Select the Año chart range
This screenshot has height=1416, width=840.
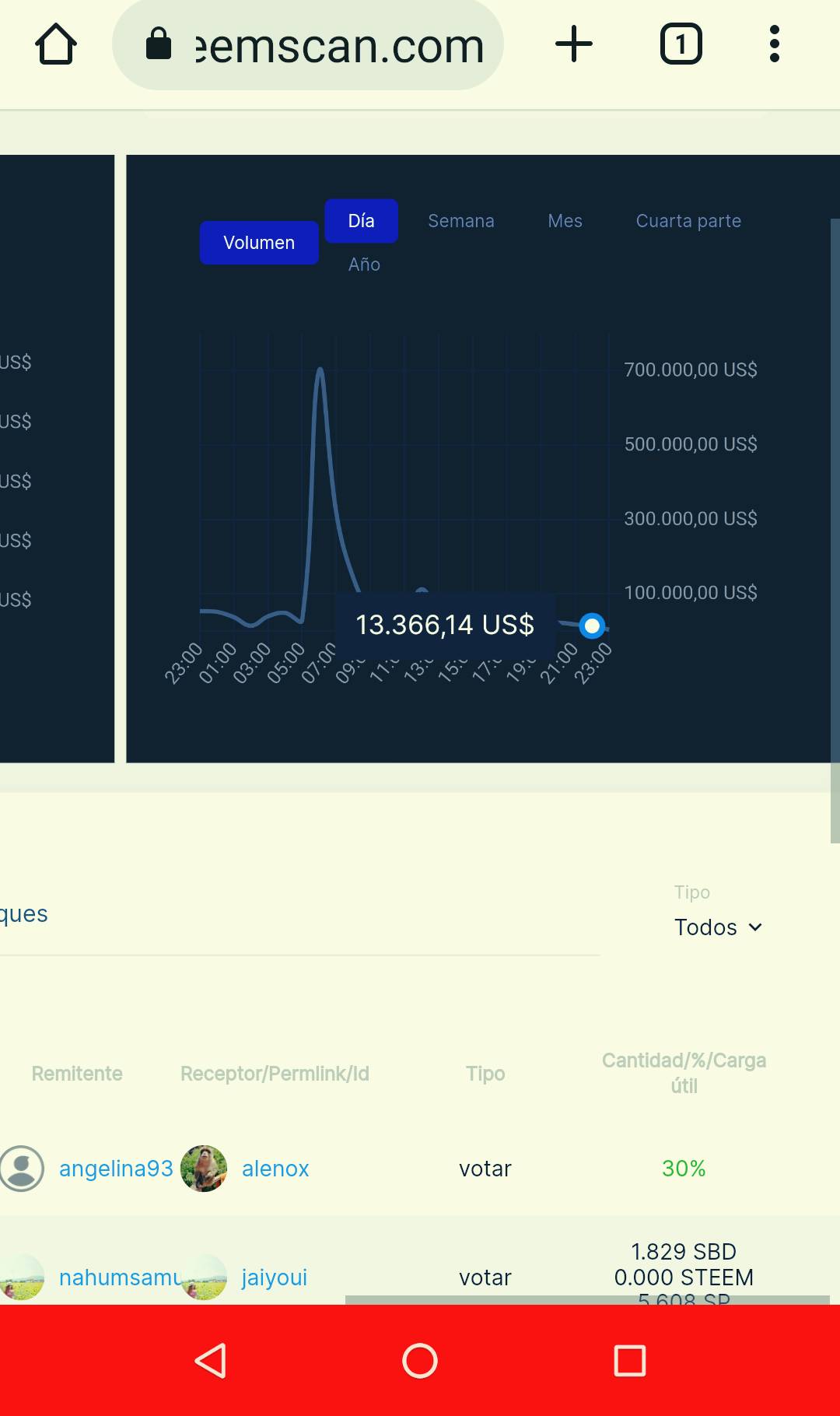[x=364, y=265]
